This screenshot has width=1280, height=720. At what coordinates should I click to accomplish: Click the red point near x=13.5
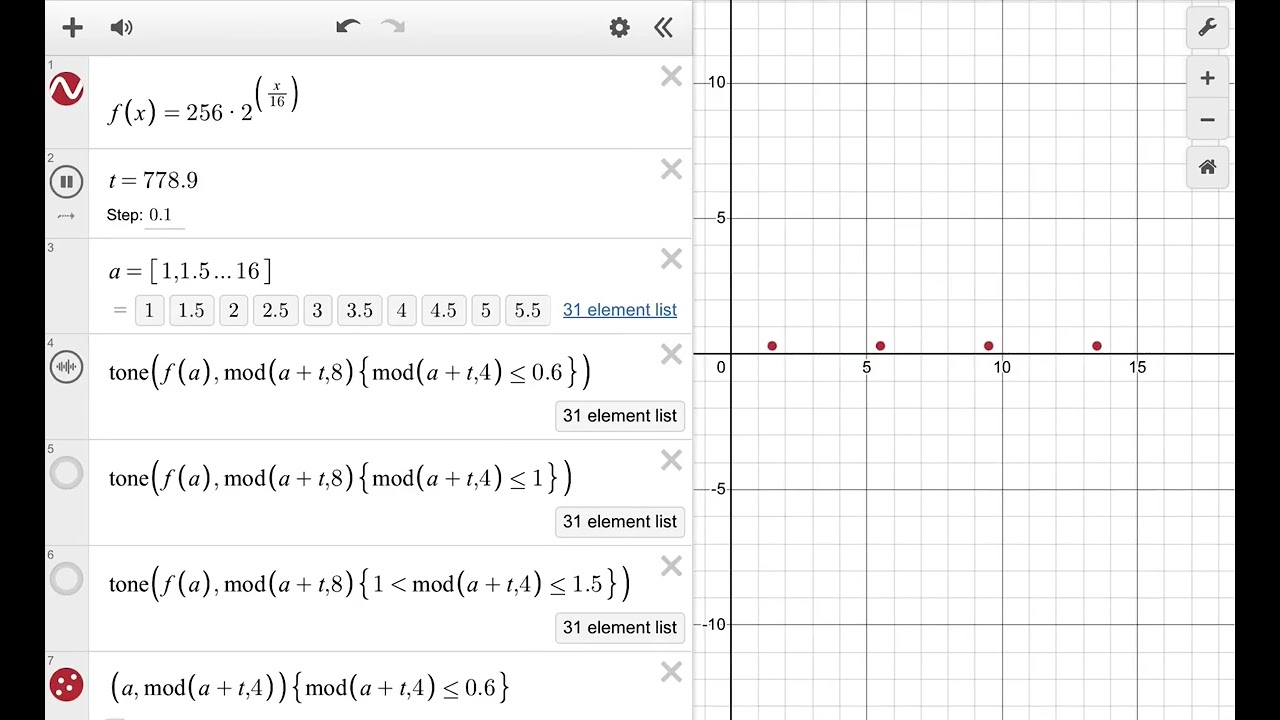coord(1097,346)
